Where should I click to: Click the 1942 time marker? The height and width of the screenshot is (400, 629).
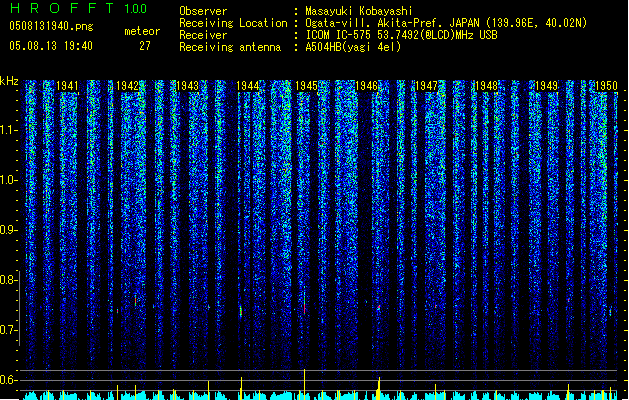tap(127, 86)
